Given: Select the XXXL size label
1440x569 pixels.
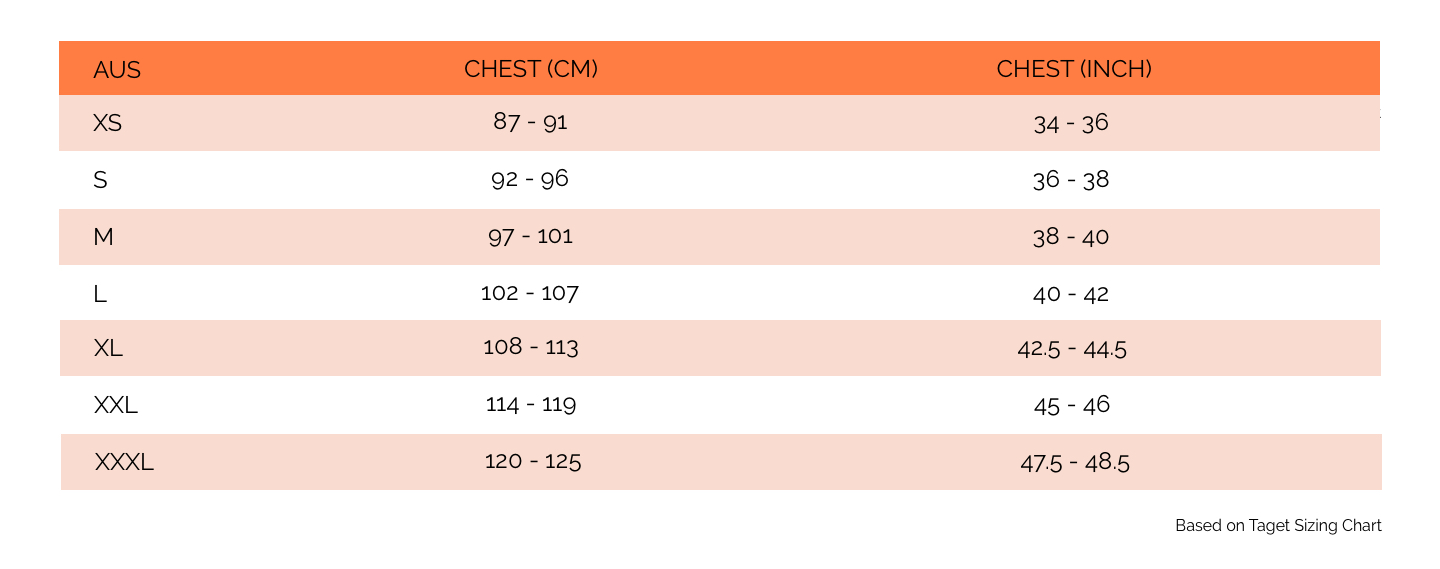Looking at the screenshot, I should 124,463.
